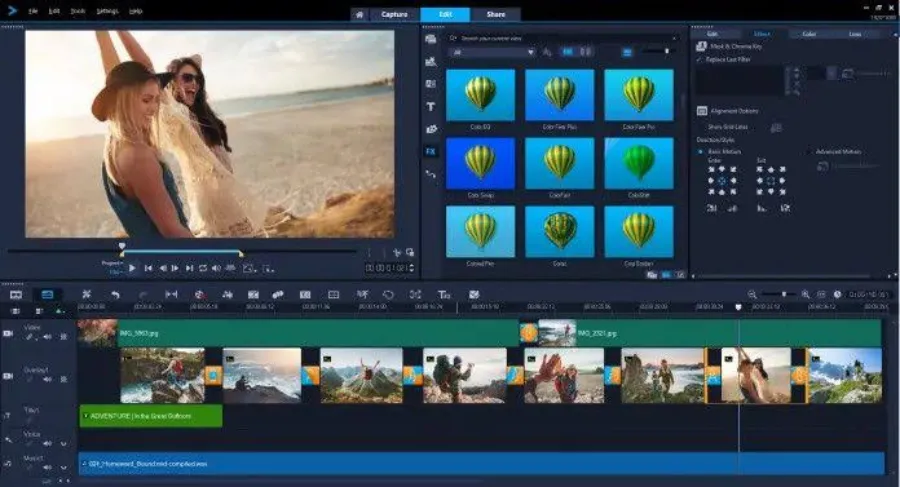Image resolution: width=900 pixels, height=487 pixels.
Task: Open the Path motion library icon
Action: 431,174
